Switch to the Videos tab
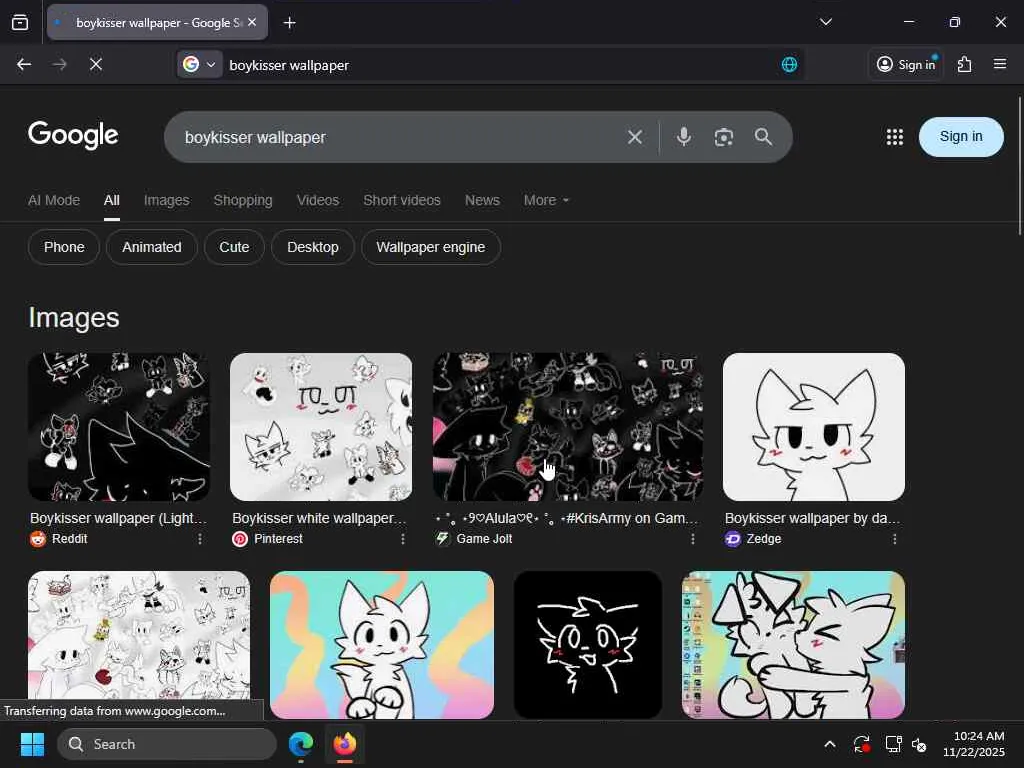The width and height of the screenshot is (1024, 768). [x=318, y=200]
